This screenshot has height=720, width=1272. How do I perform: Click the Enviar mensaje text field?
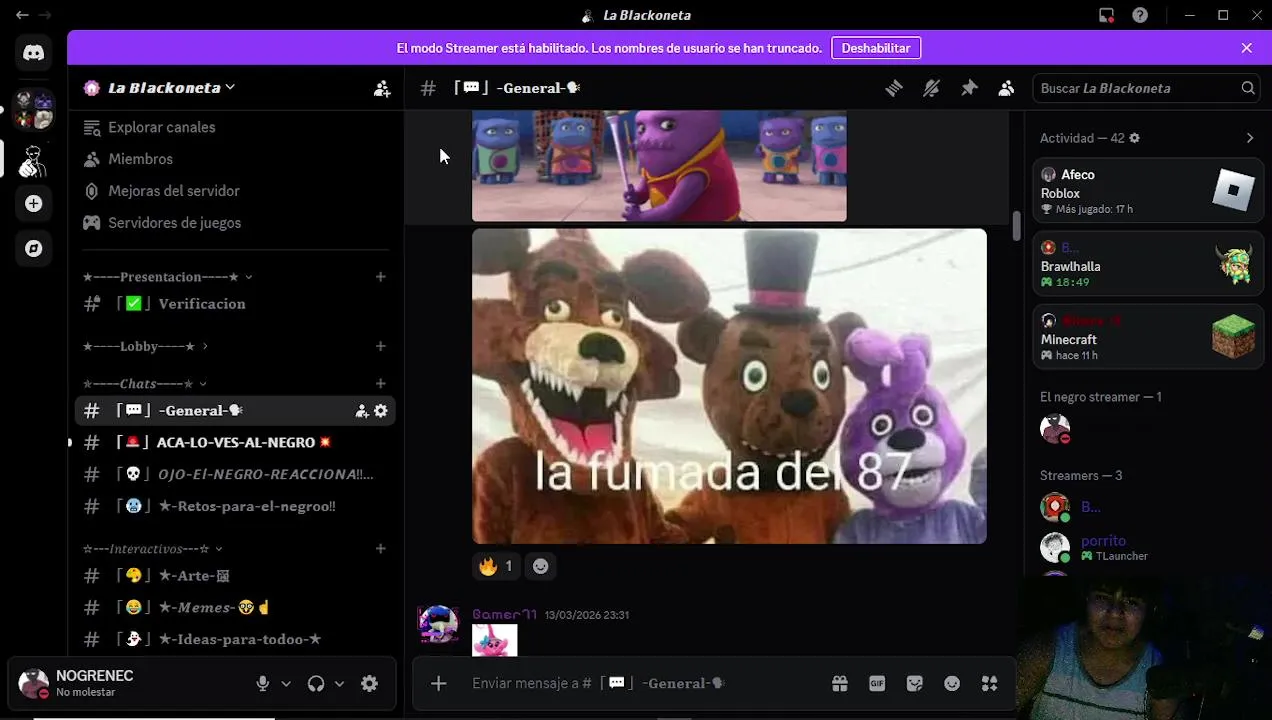[640, 683]
